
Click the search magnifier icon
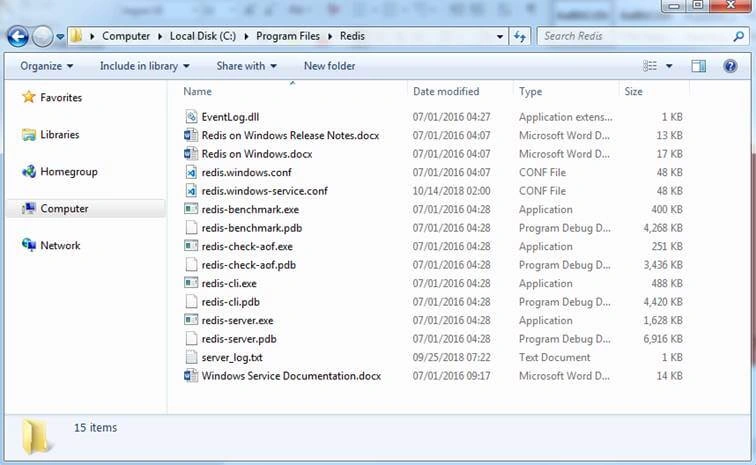[738, 36]
